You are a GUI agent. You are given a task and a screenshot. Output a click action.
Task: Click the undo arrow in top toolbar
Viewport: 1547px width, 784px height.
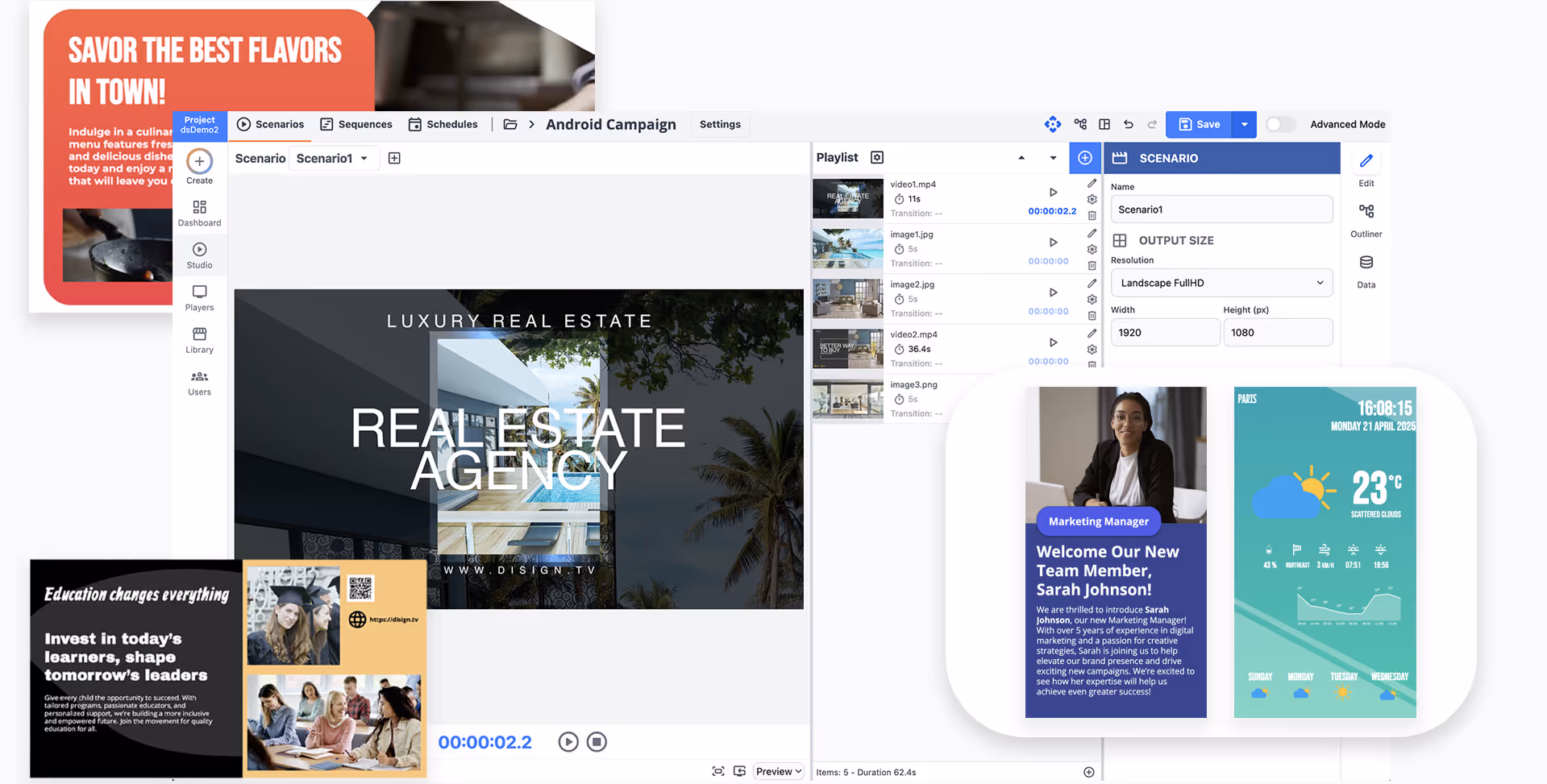1129,124
